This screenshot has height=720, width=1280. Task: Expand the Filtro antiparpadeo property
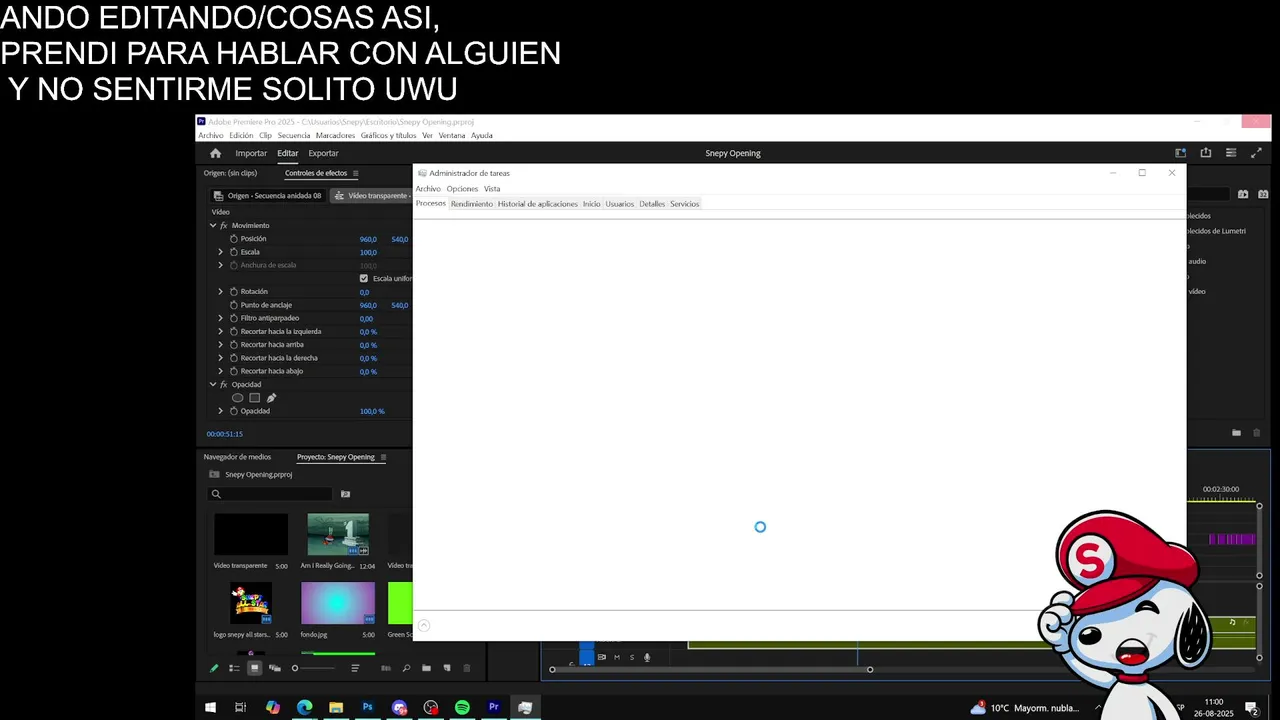[x=221, y=318]
